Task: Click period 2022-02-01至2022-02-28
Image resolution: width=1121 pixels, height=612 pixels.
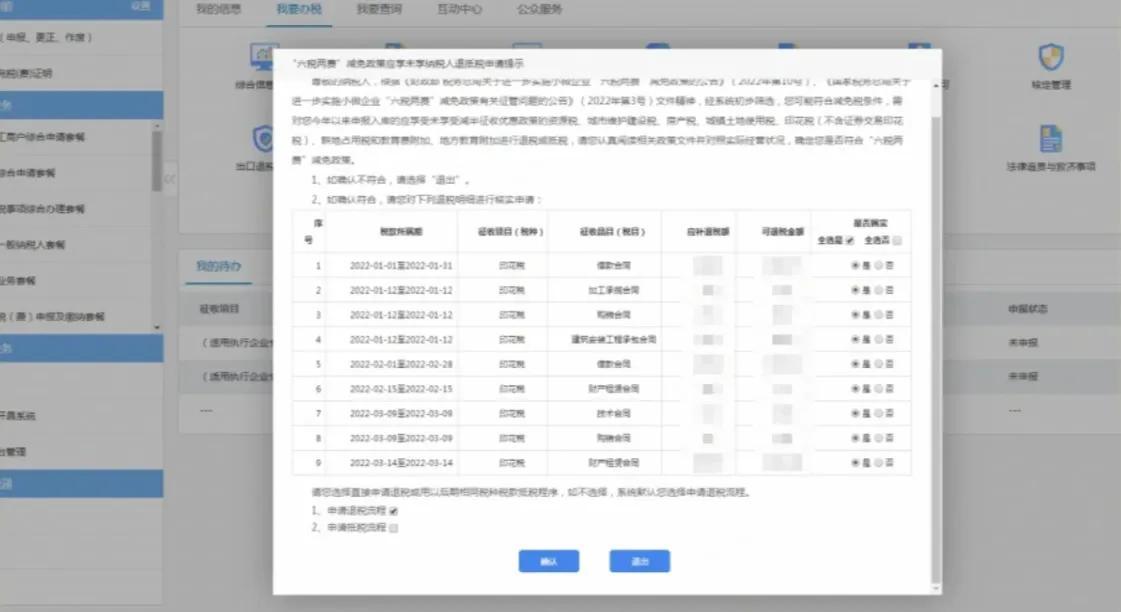Action: (401, 364)
